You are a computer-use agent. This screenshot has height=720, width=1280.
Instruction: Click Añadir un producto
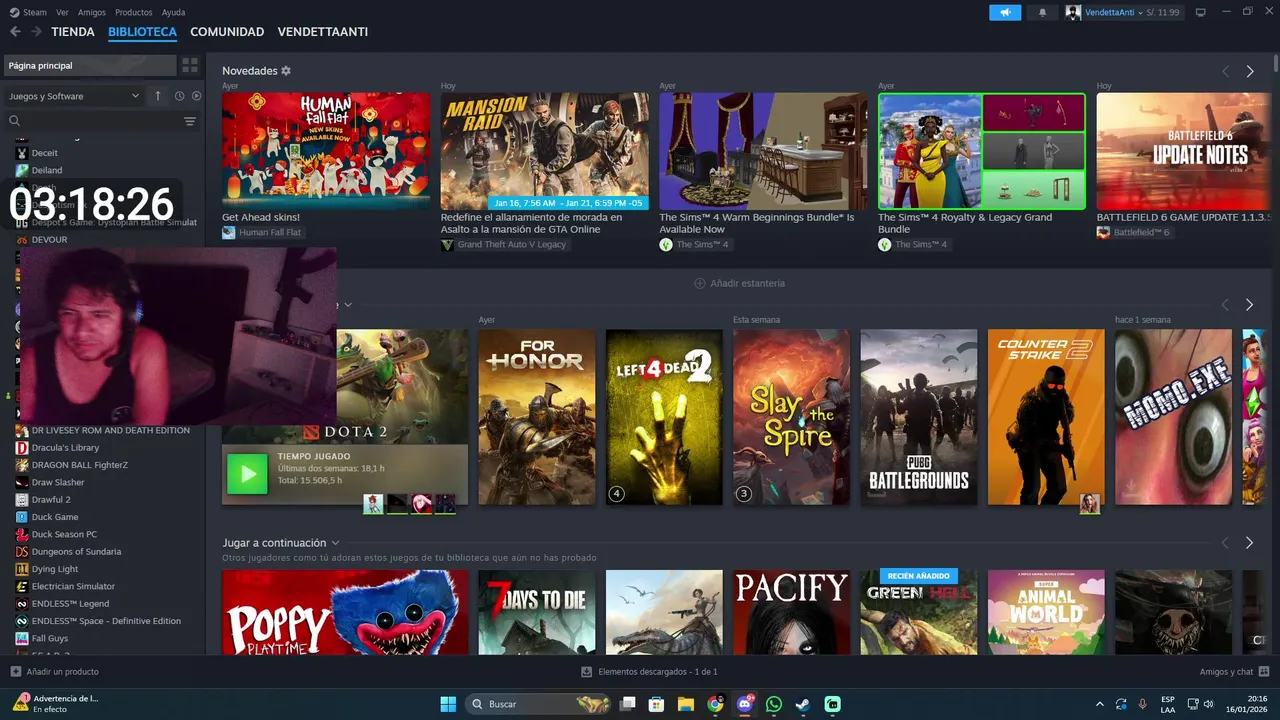click(x=55, y=672)
